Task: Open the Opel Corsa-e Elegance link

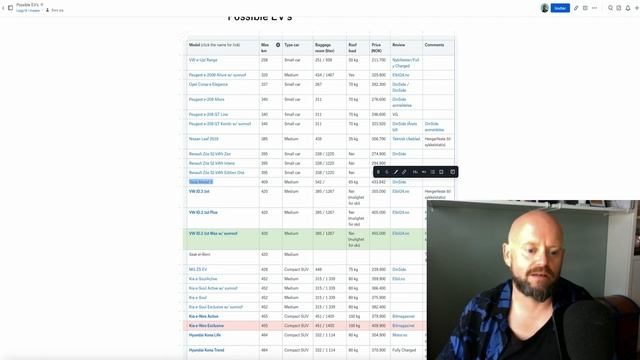Action: [208, 84]
